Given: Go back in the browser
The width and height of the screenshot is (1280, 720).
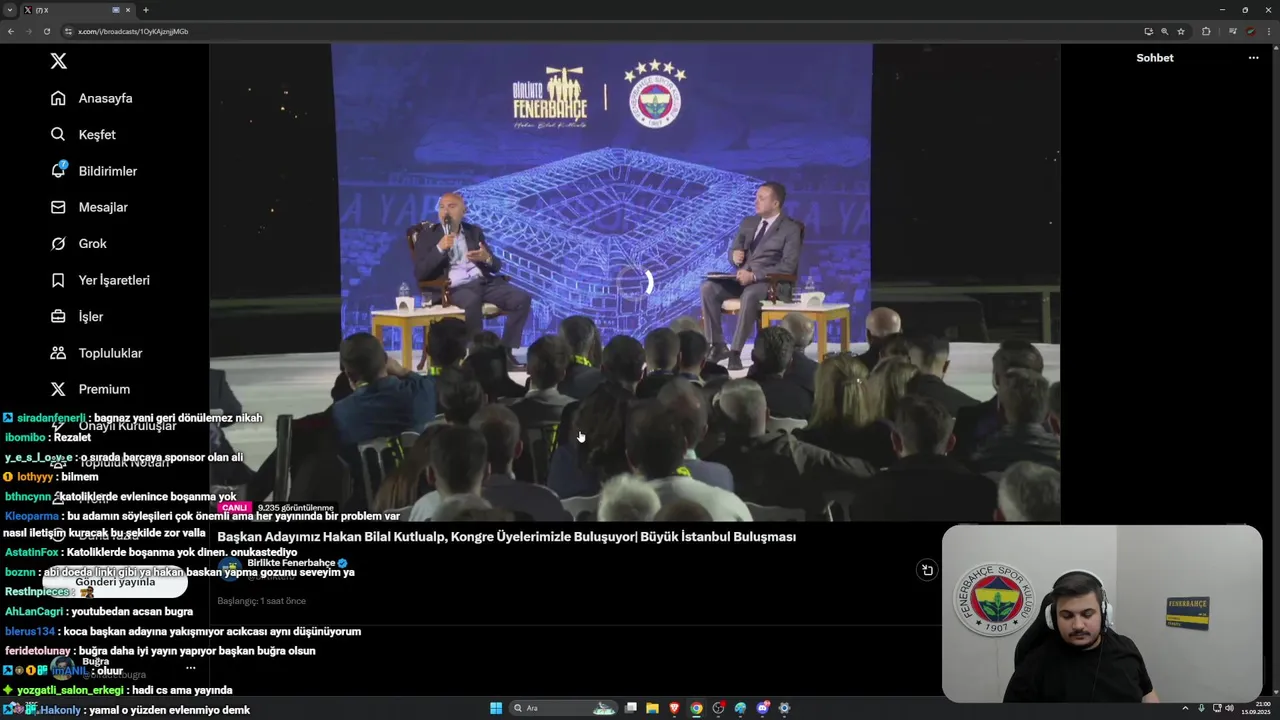Looking at the screenshot, I should pos(11,31).
